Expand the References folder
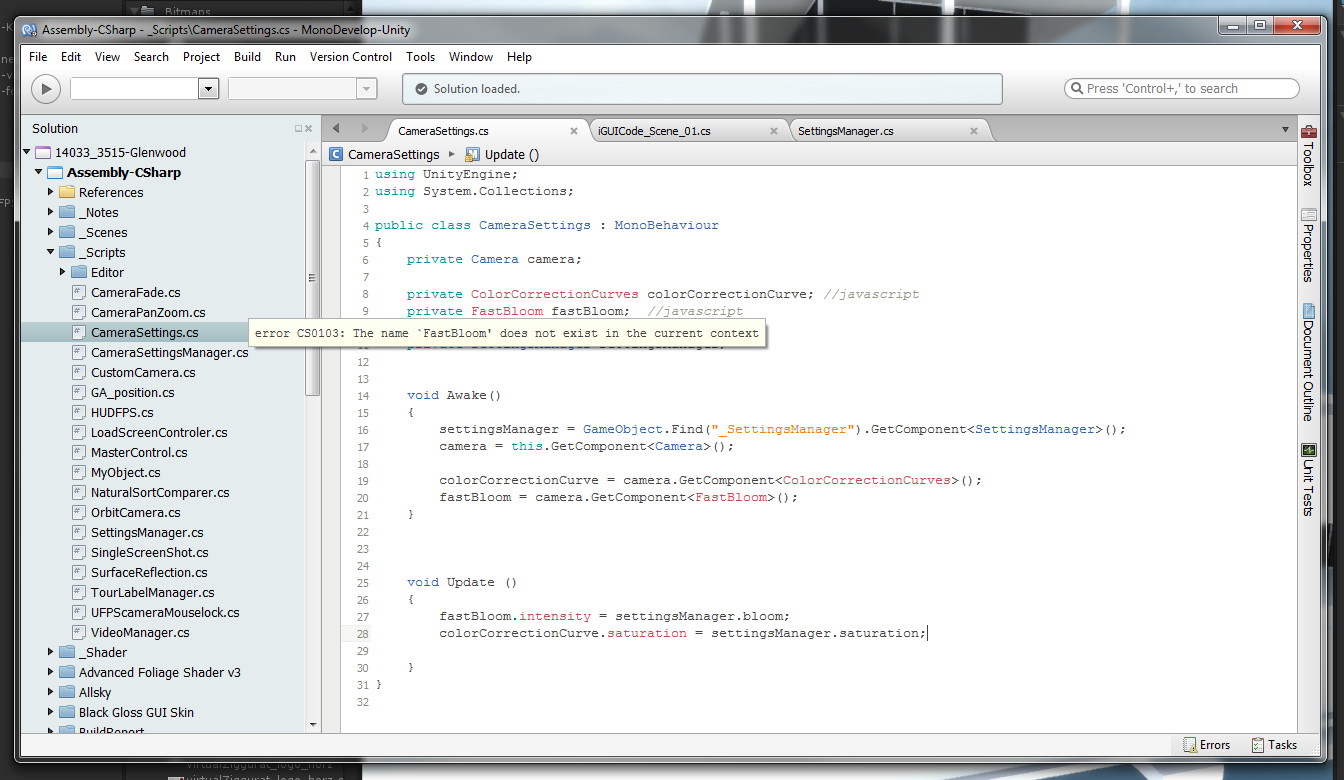The image size is (1344, 780). tap(49, 192)
